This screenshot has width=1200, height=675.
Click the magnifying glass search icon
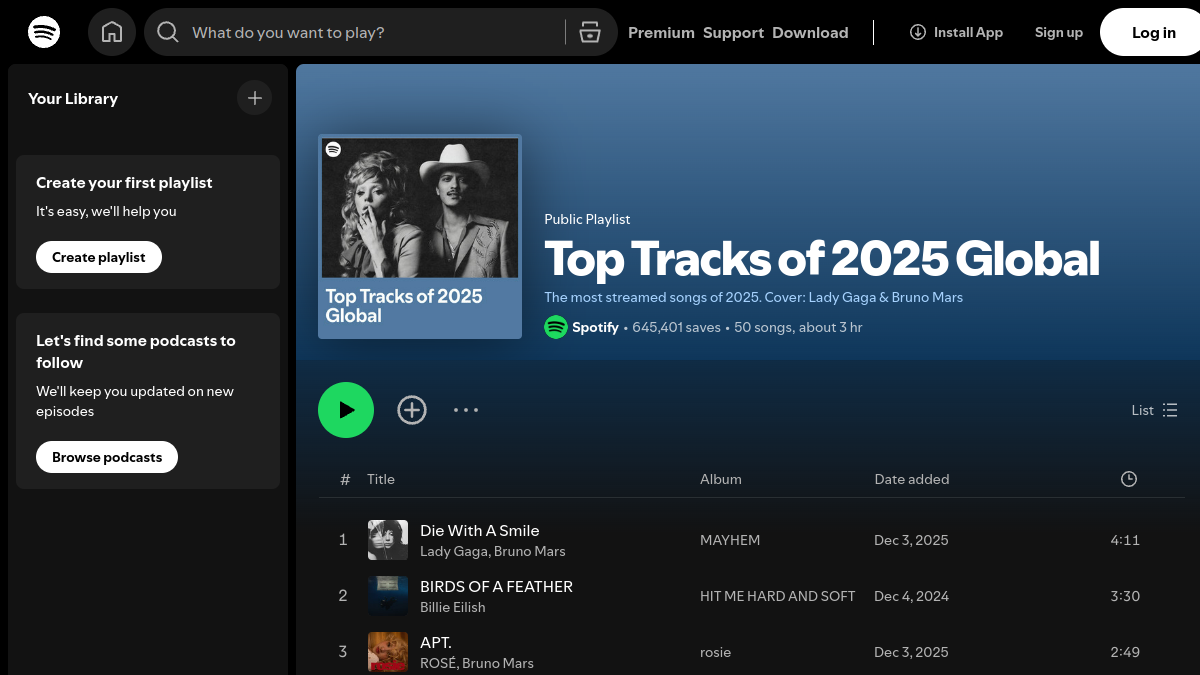(x=168, y=32)
